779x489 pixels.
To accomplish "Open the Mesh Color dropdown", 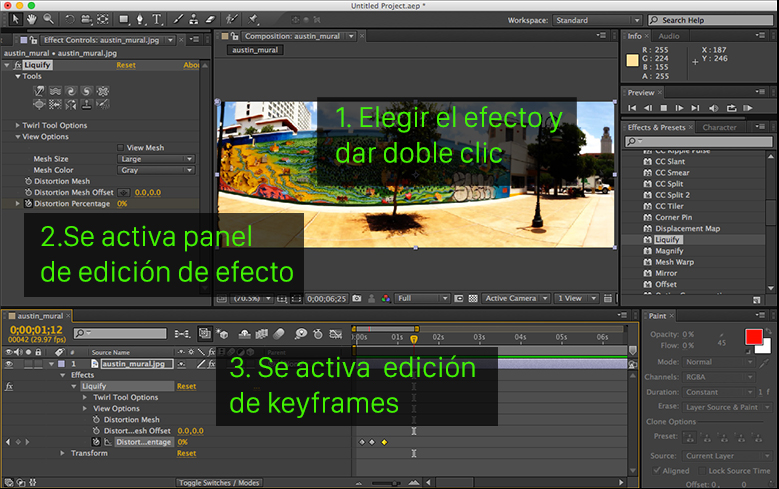I will [156, 170].
